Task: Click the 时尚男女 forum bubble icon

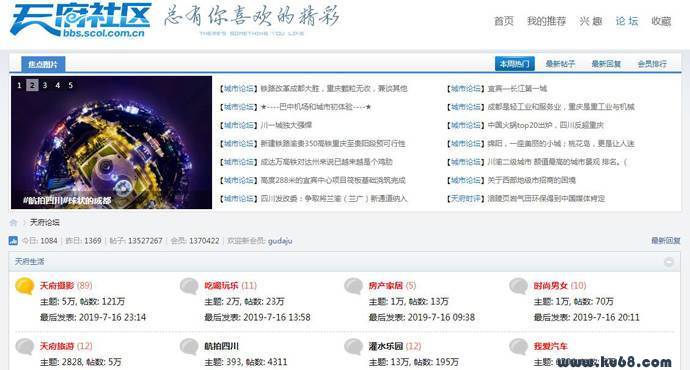Action: [518, 286]
